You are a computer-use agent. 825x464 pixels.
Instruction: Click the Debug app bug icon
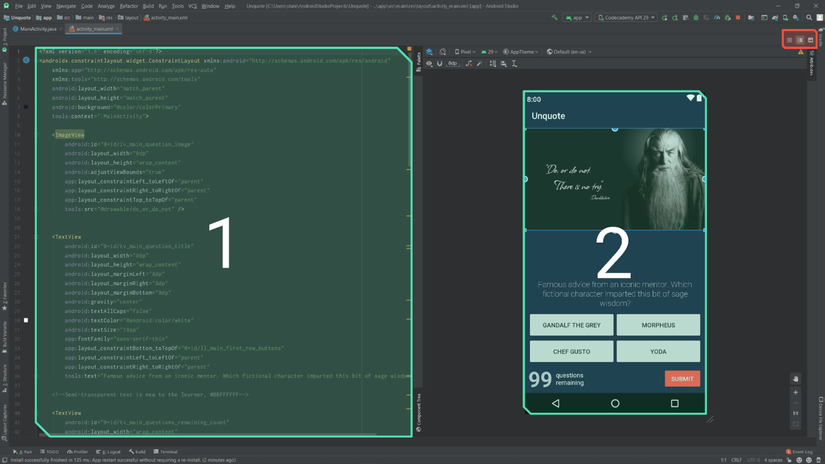pos(696,17)
